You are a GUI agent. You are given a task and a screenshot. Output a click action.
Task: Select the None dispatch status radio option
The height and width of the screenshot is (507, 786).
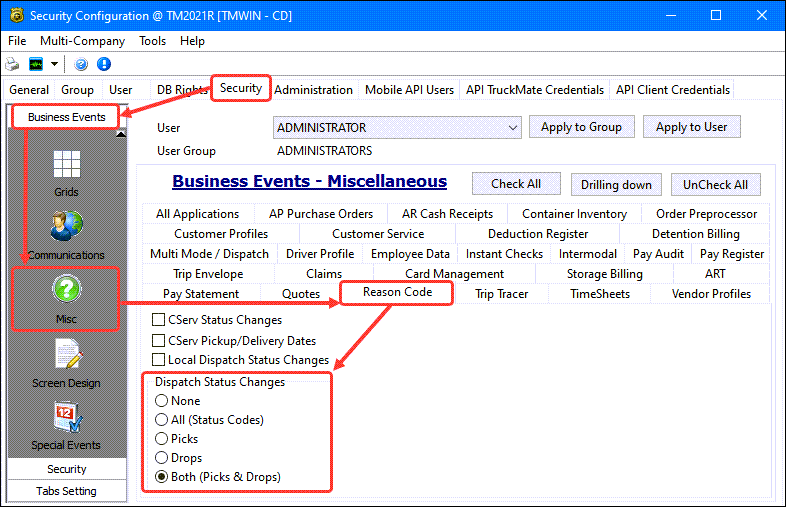click(161, 401)
